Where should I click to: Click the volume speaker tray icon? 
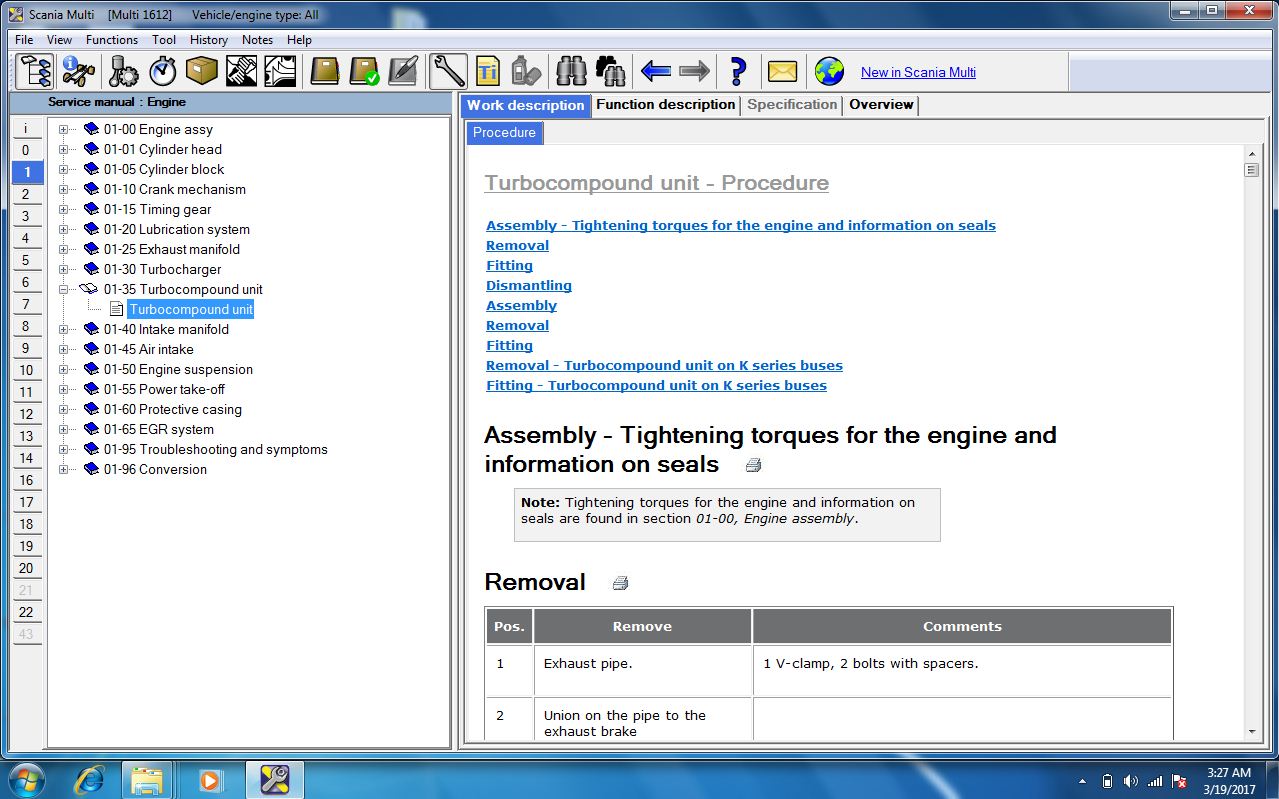(x=1131, y=780)
